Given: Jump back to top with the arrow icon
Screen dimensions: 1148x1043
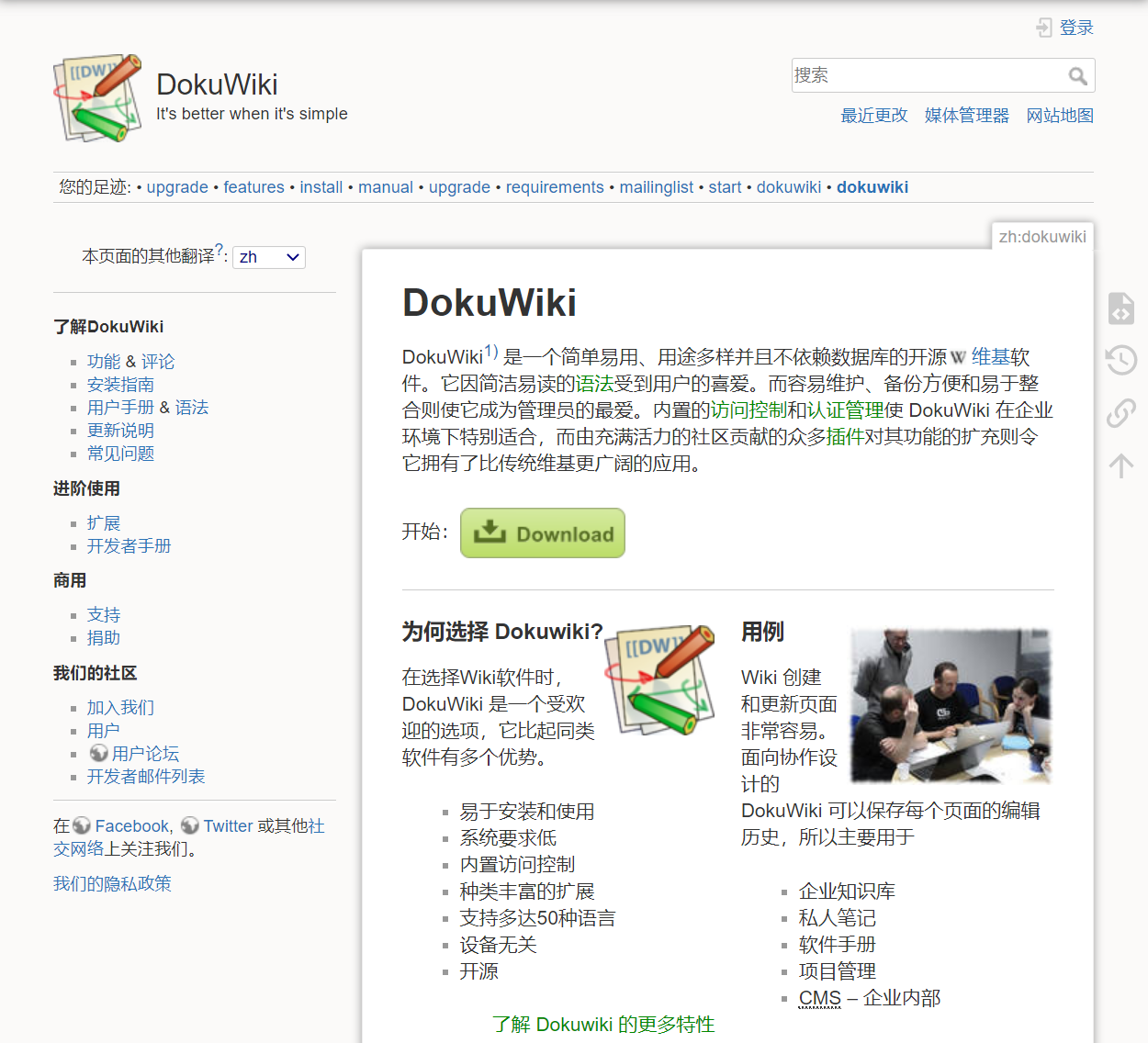Looking at the screenshot, I should pos(1120,465).
